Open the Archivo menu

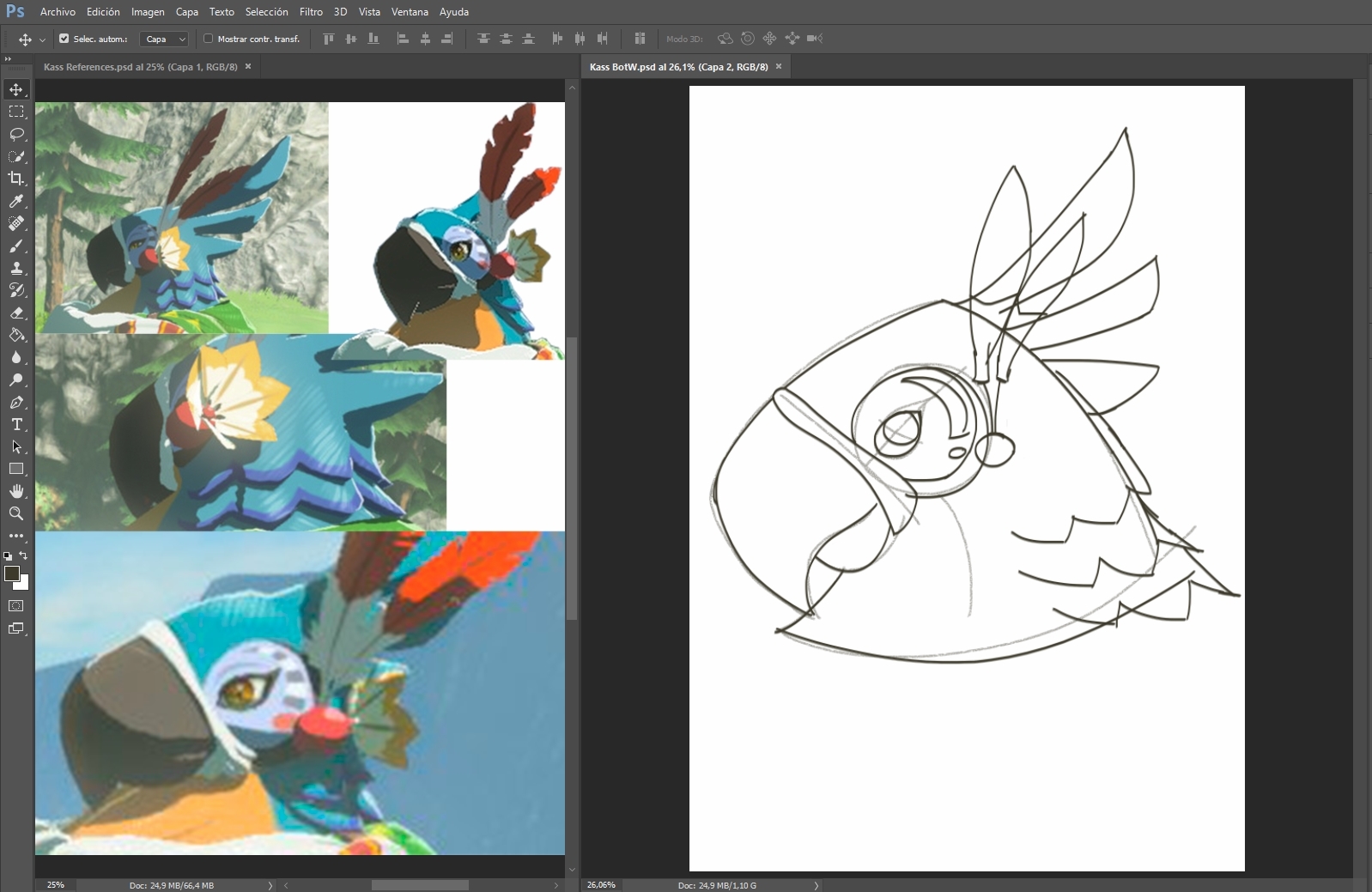[58, 12]
